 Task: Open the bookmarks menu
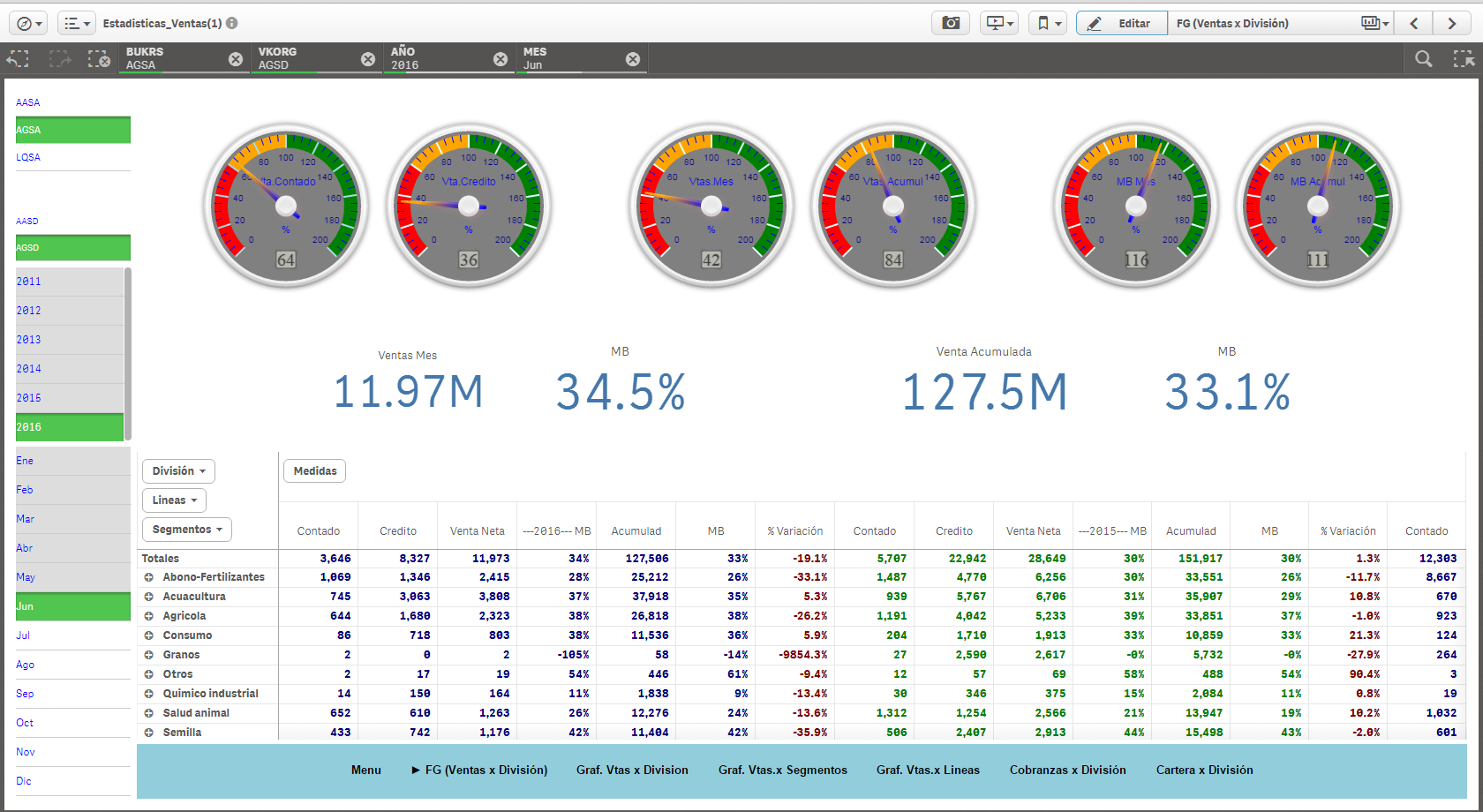coord(1048,23)
